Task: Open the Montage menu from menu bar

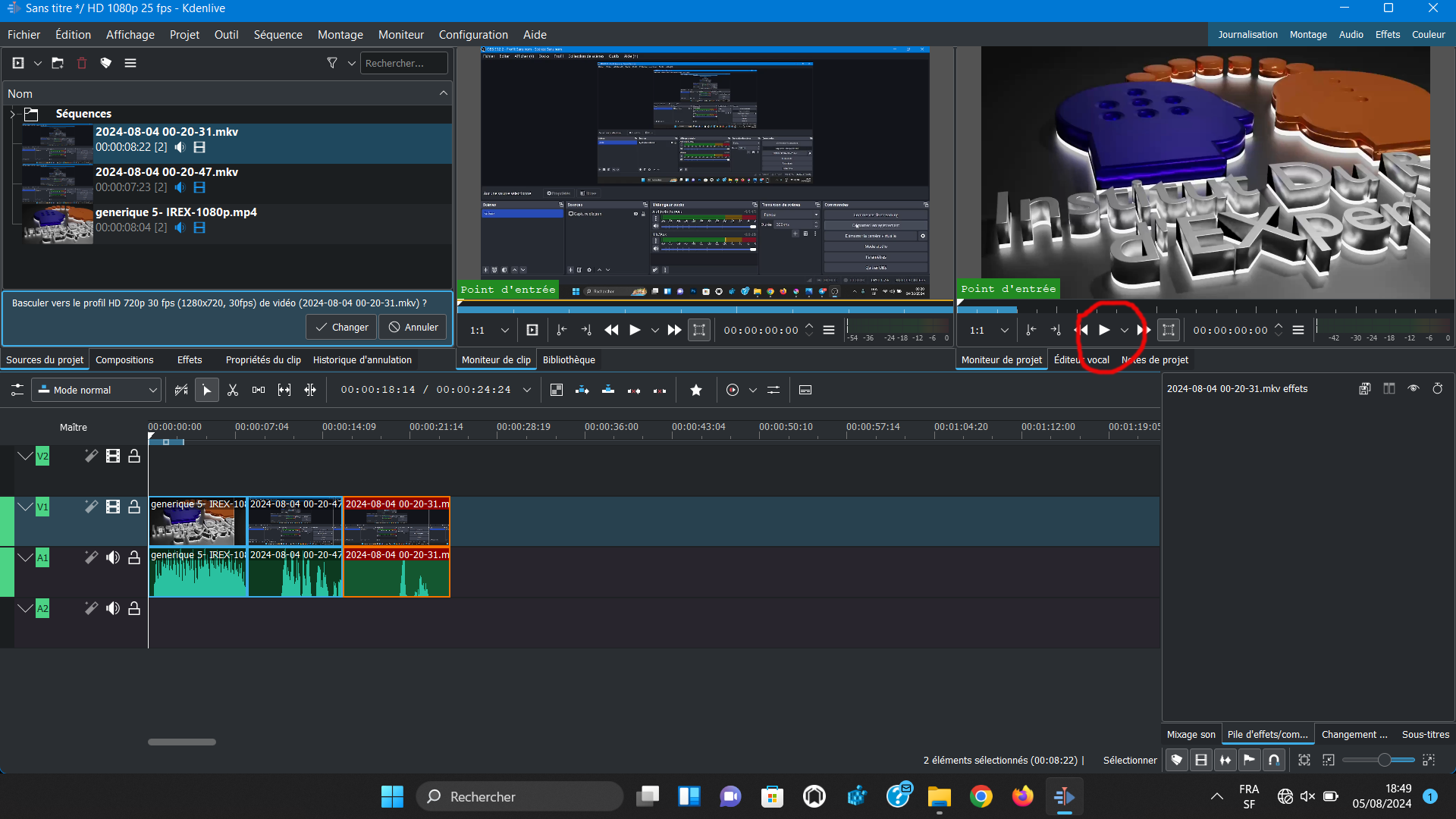Action: point(340,34)
